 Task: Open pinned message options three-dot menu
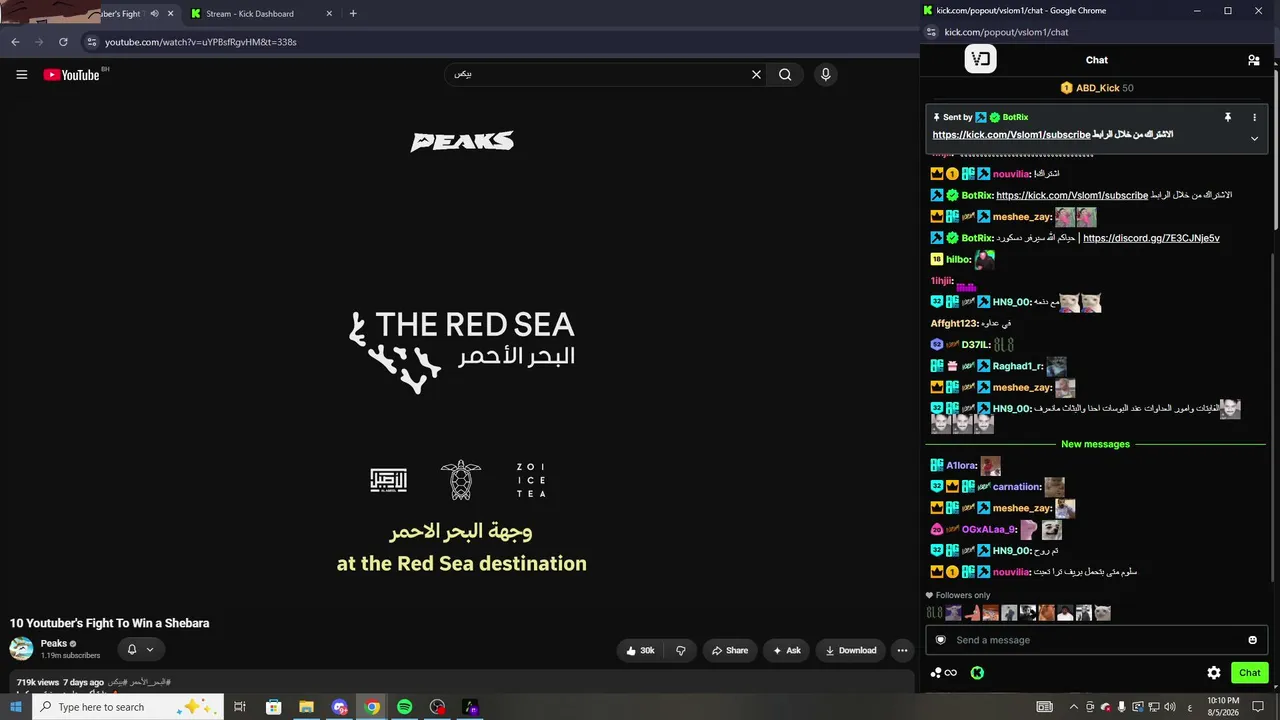tap(1254, 117)
